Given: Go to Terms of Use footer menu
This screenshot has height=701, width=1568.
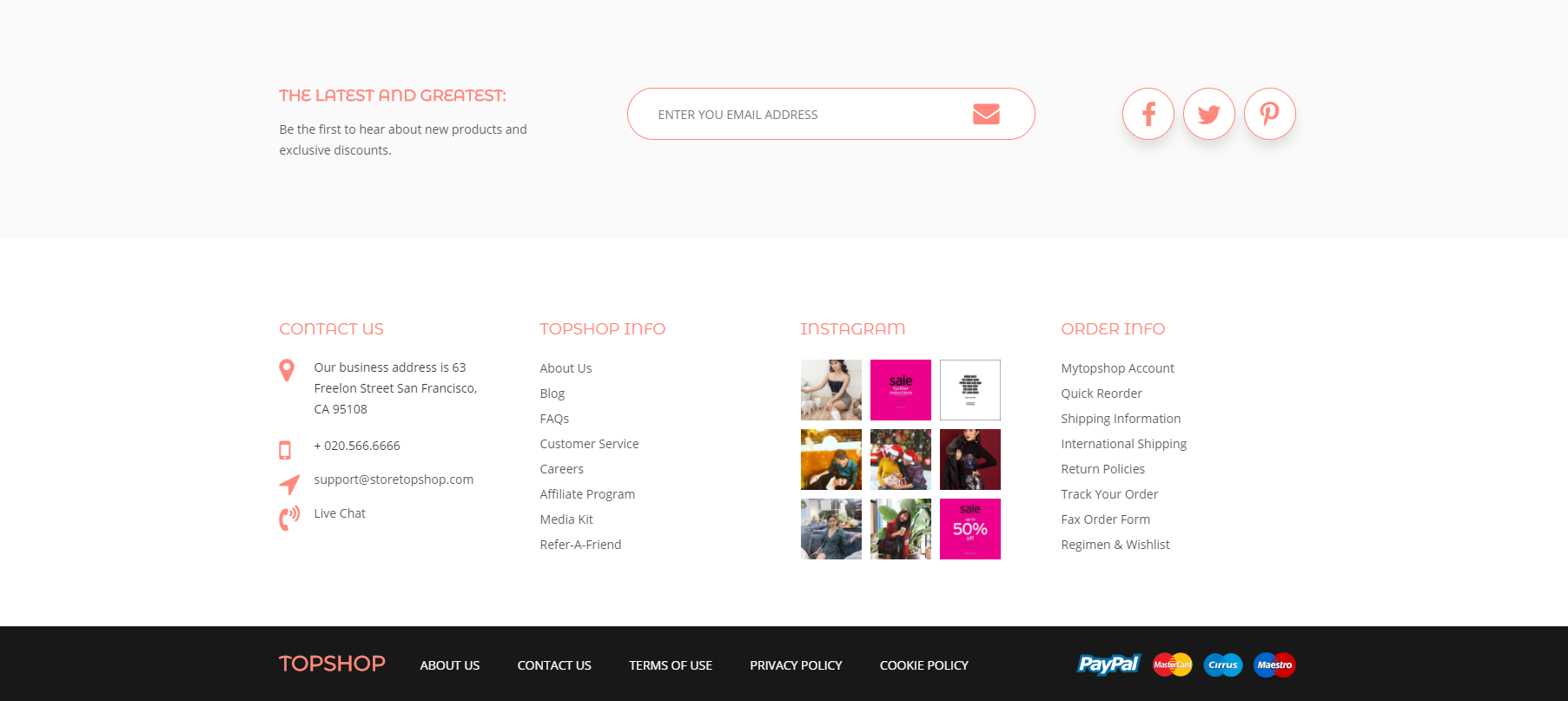Looking at the screenshot, I should tap(671, 665).
